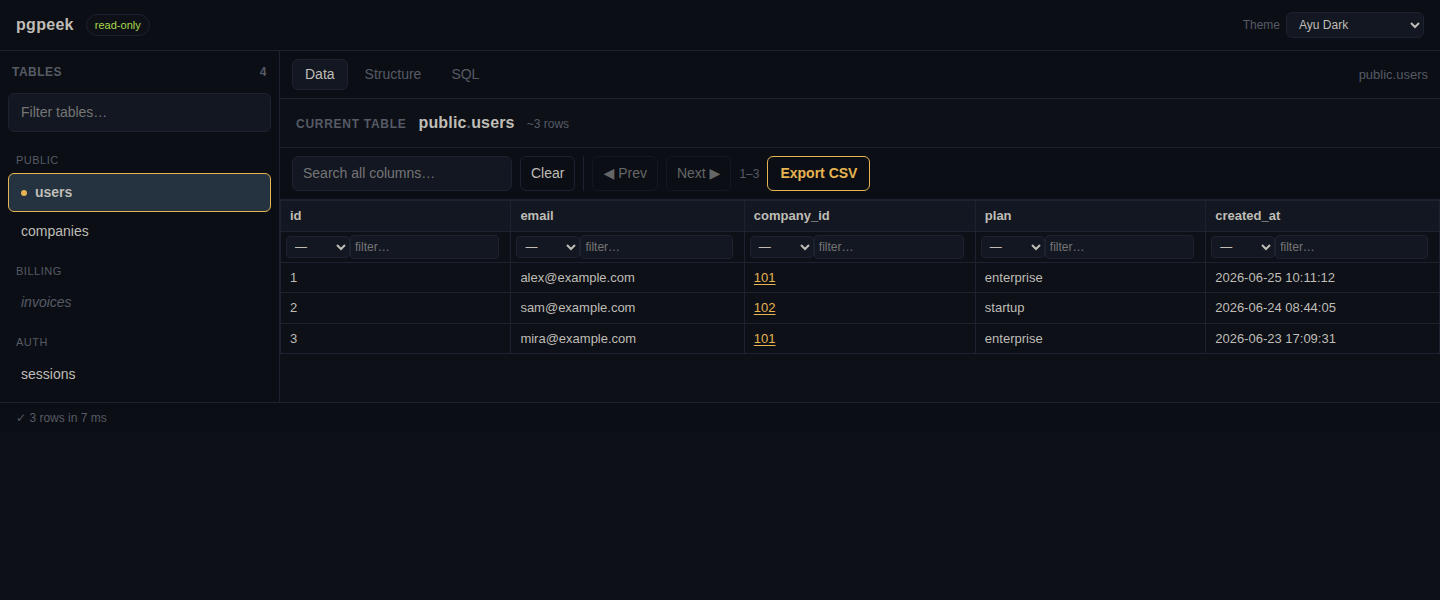This screenshot has width=1440, height=600.
Task: Click enterprise plan cell in alex's row
Action: pos(1090,278)
